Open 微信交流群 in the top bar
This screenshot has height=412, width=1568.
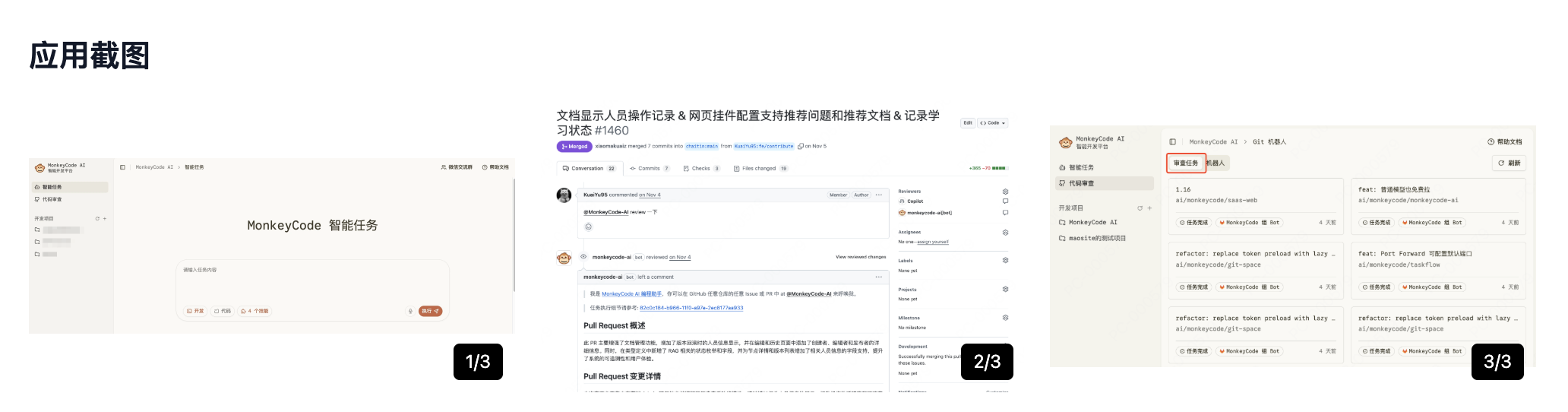pyautogui.click(x=457, y=167)
